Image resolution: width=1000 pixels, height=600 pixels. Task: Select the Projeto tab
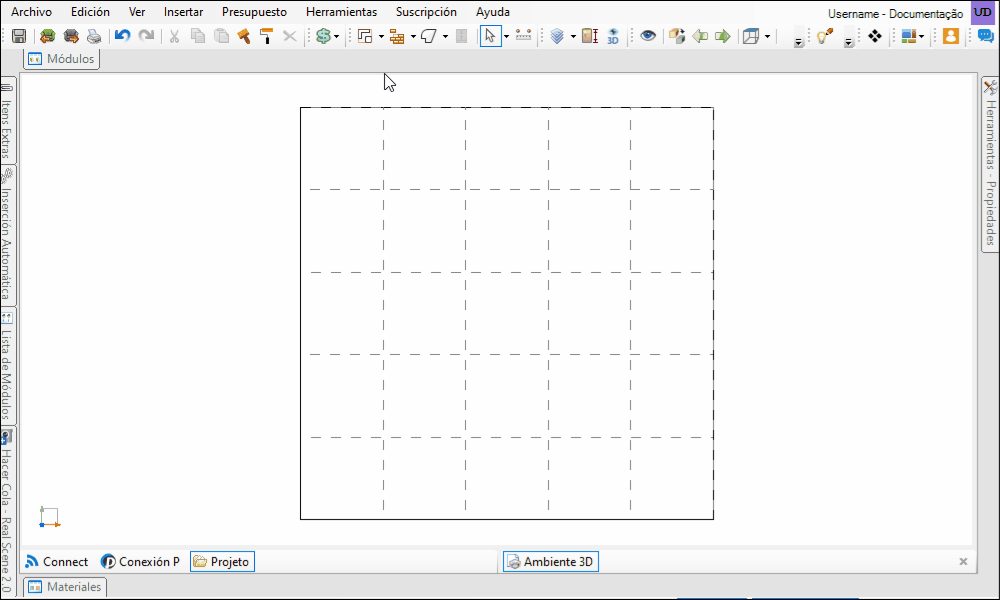click(223, 562)
